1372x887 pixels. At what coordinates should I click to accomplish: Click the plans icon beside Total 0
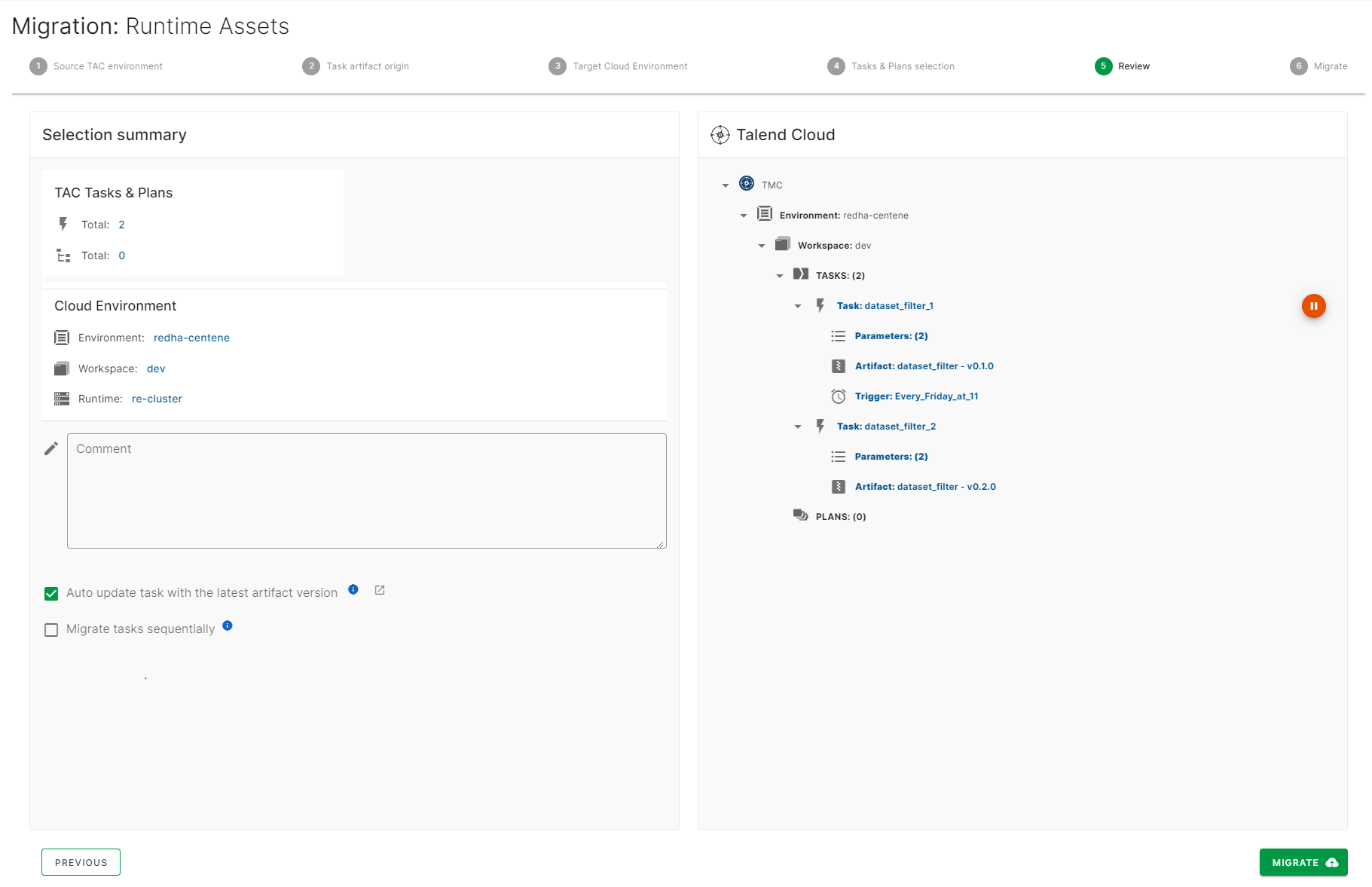pos(63,255)
